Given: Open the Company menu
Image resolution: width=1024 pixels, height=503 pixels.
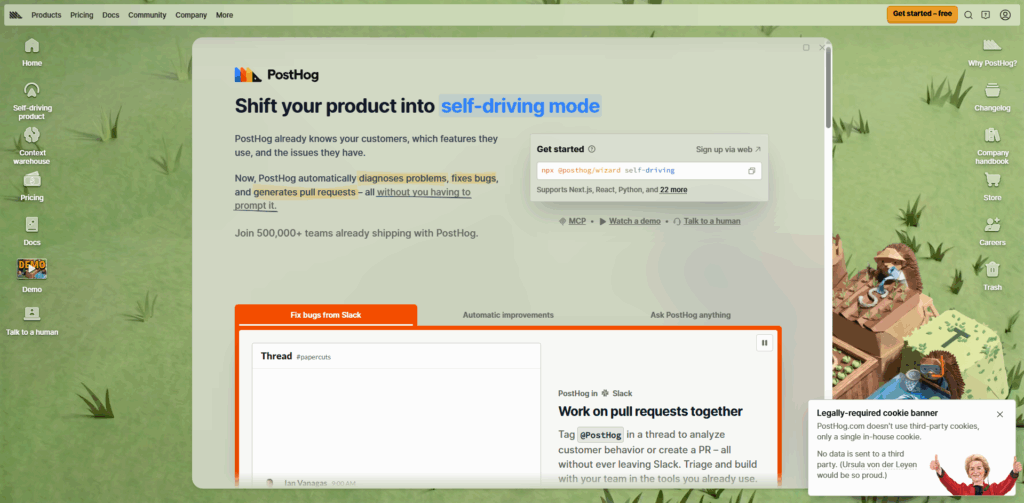Looking at the screenshot, I should pos(191,14).
